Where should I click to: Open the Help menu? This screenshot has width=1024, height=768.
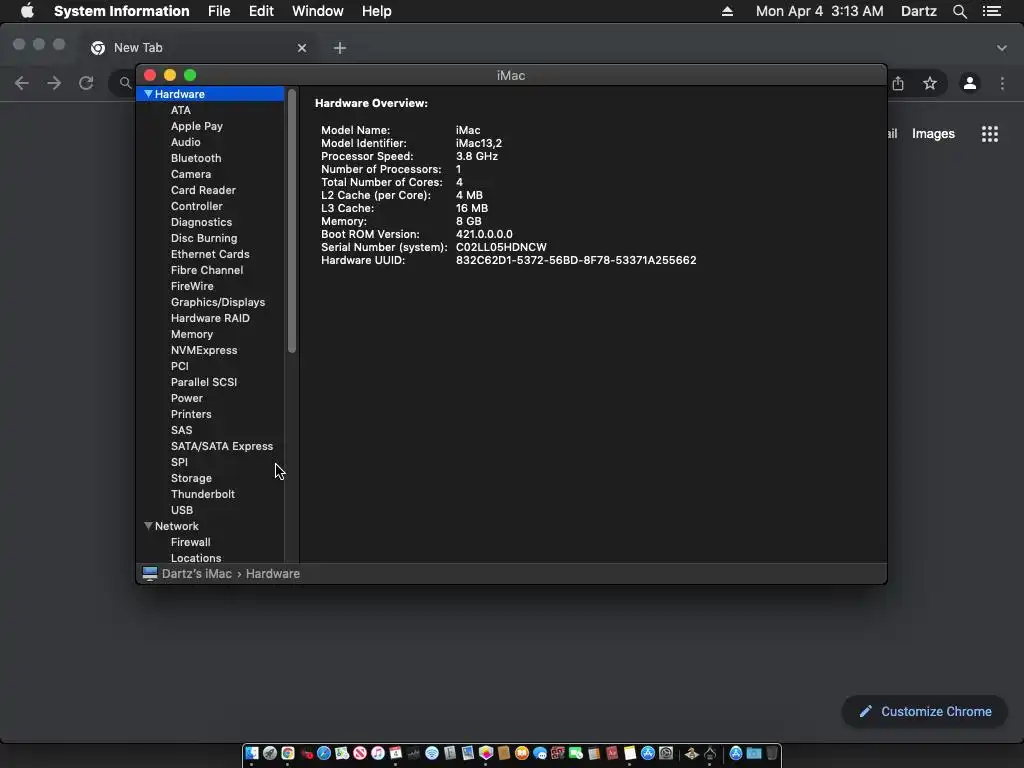click(377, 11)
